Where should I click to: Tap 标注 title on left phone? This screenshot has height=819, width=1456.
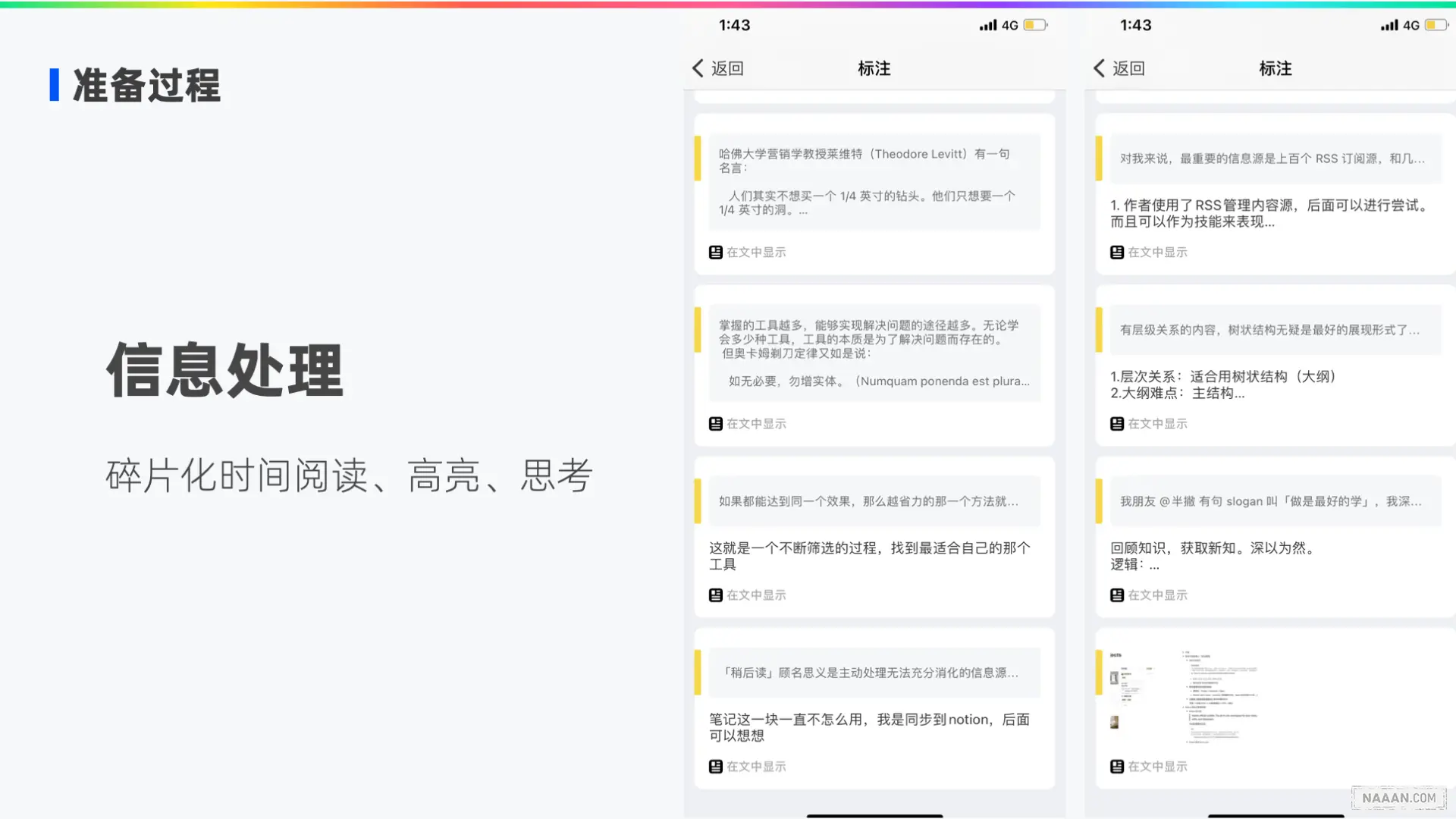(874, 68)
